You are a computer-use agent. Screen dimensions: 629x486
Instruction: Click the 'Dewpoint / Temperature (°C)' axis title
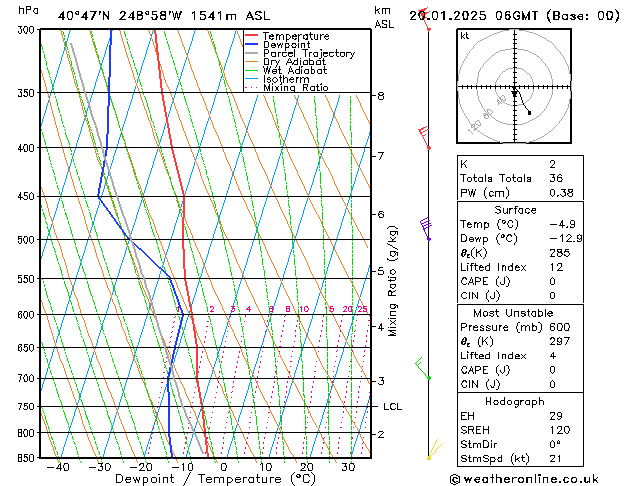[215, 479]
